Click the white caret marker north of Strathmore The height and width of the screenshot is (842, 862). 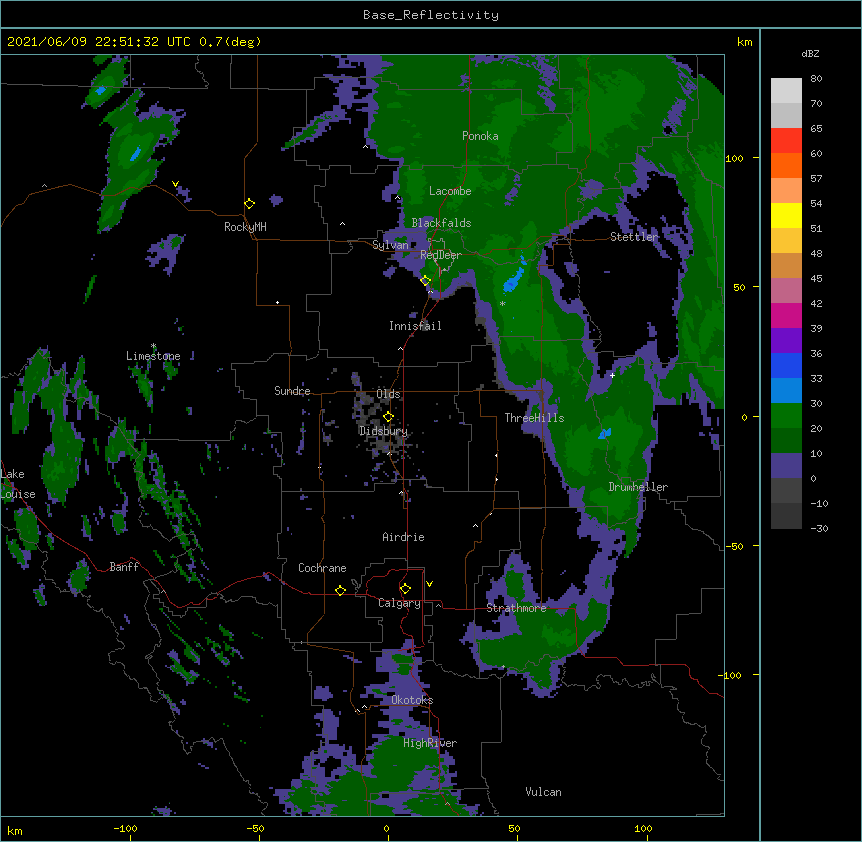point(476,526)
